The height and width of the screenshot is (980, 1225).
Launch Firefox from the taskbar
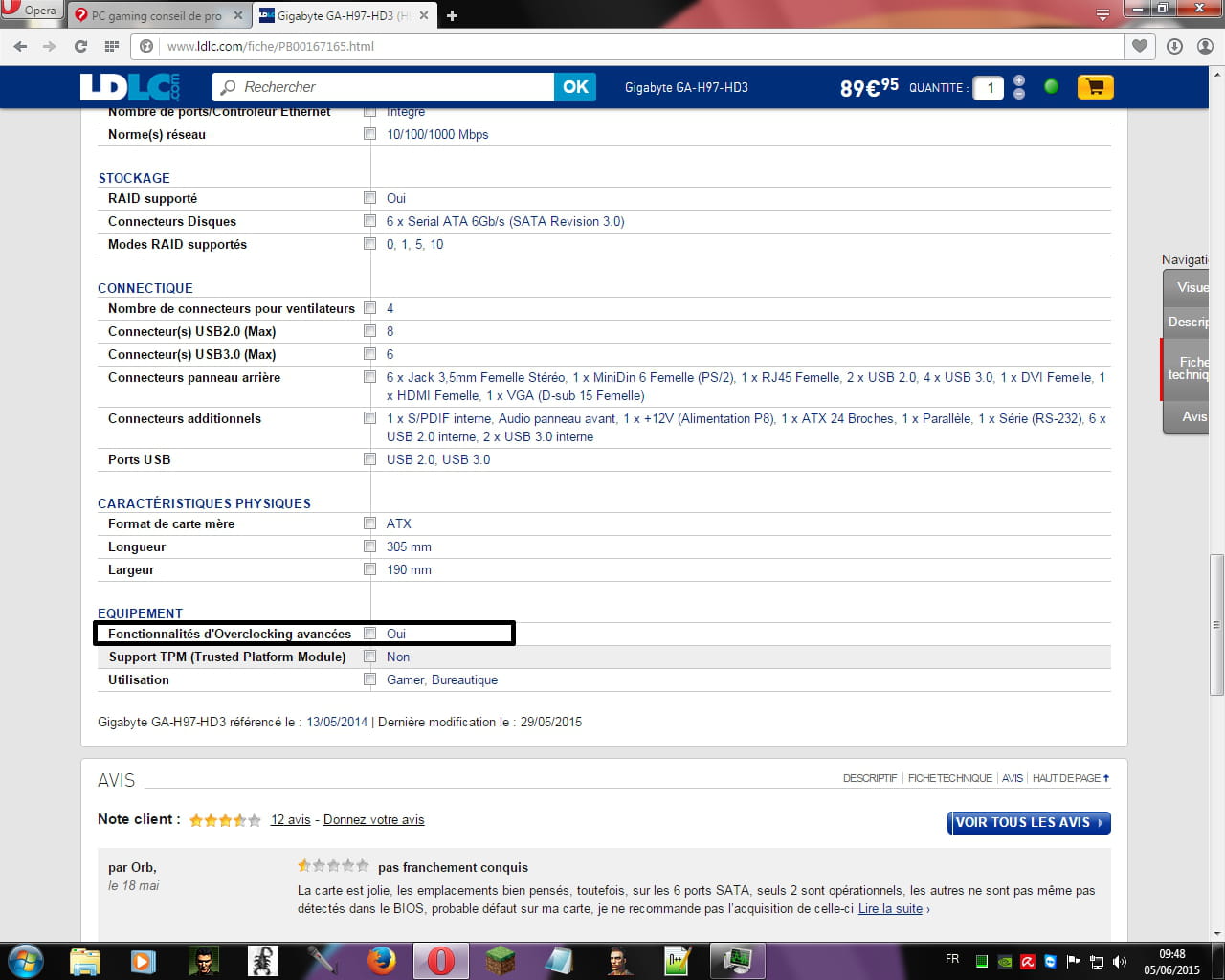(x=381, y=960)
